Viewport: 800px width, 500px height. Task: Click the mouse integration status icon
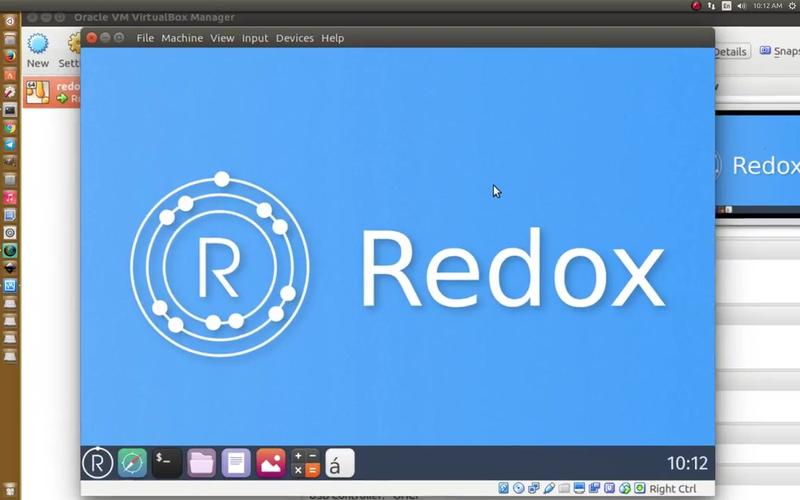coord(624,488)
